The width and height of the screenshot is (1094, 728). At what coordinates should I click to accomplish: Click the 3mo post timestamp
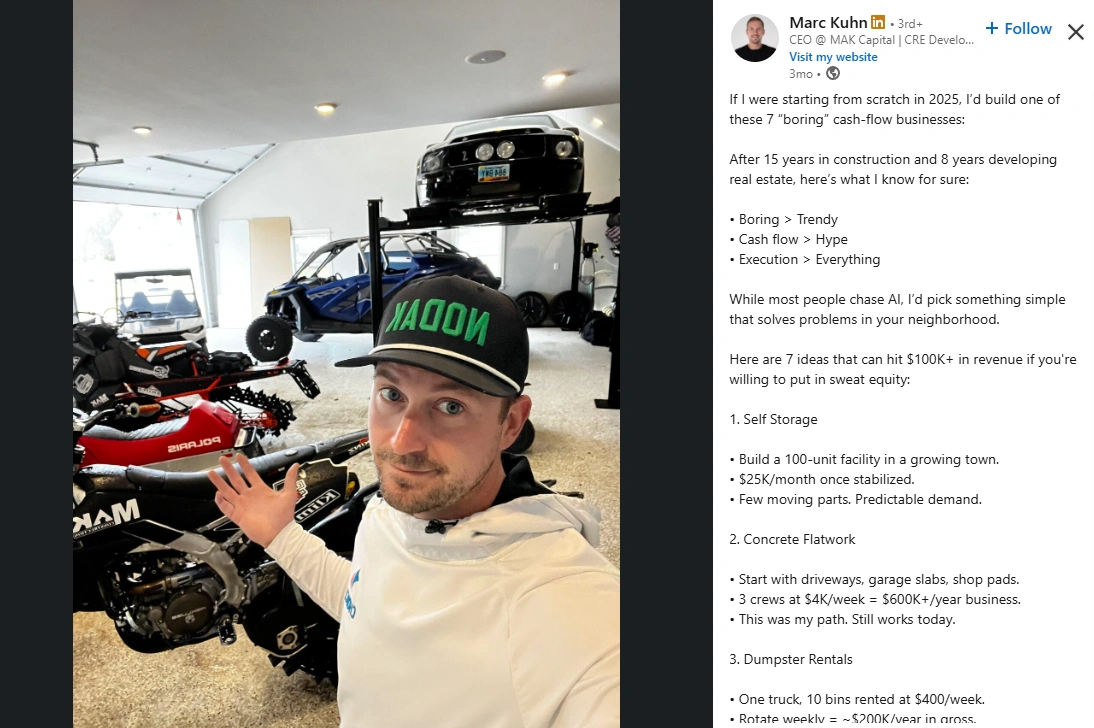pyautogui.click(x=801, y=74)
